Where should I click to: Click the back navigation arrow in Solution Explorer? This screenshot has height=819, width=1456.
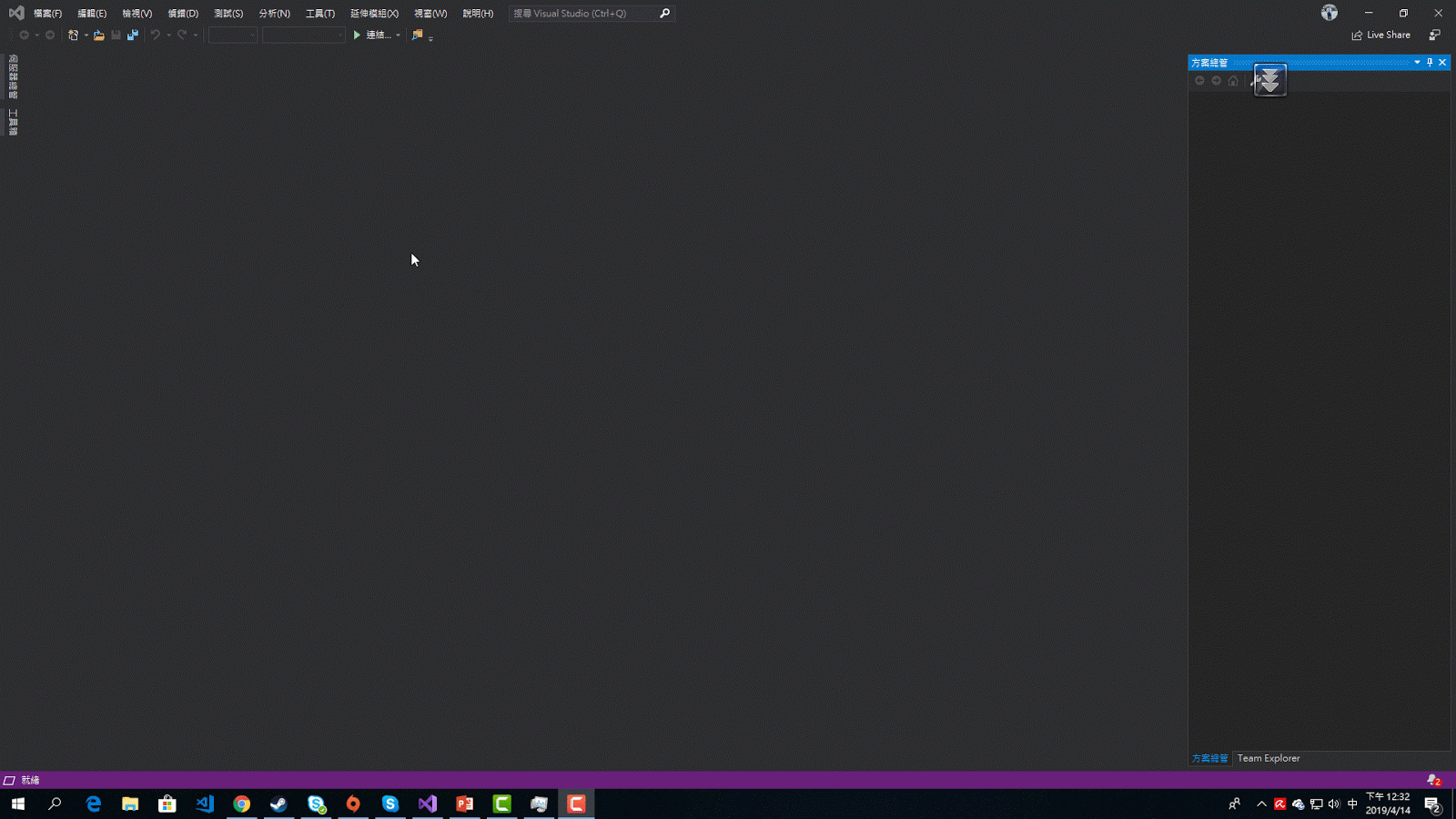(1200, 81)
